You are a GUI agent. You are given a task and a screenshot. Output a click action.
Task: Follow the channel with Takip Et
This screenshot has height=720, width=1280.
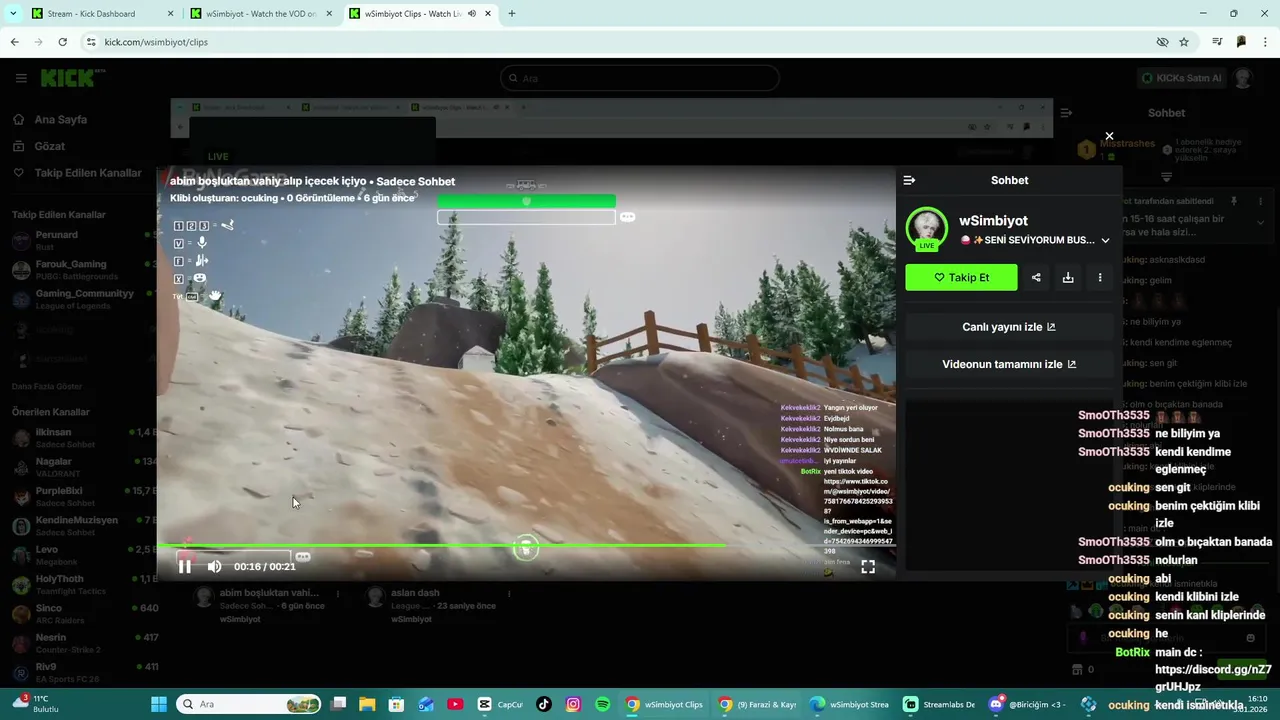coord(961,278)
